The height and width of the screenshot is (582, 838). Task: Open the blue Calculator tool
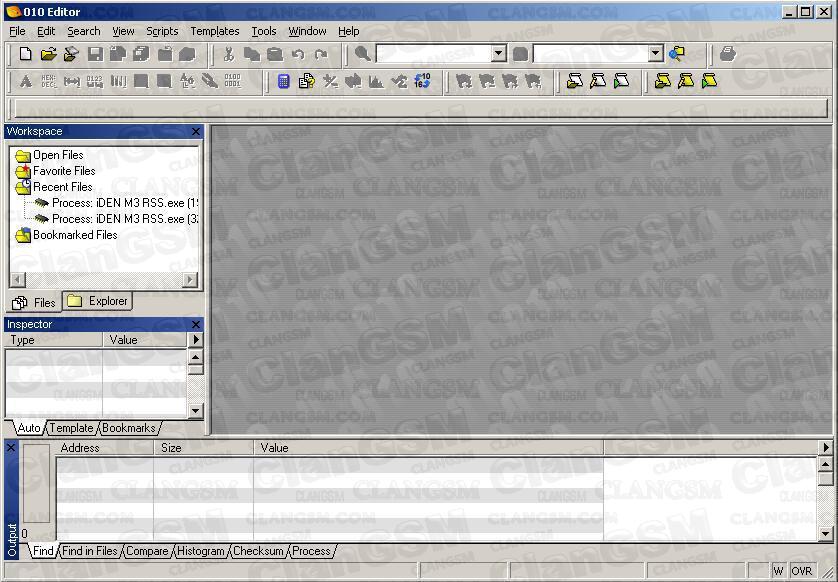(284, 81)
